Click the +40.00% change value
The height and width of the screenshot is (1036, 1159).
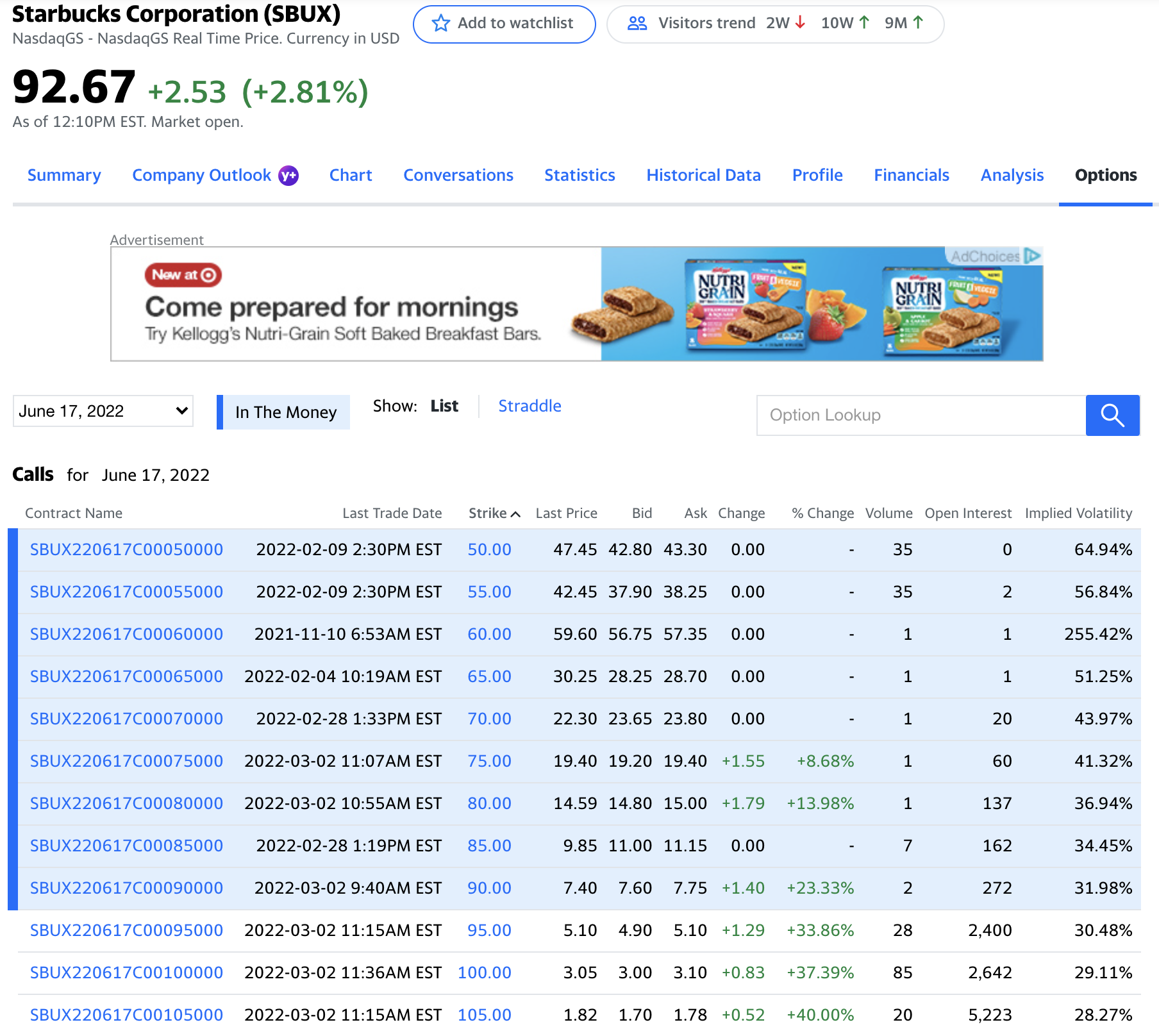821,1015
